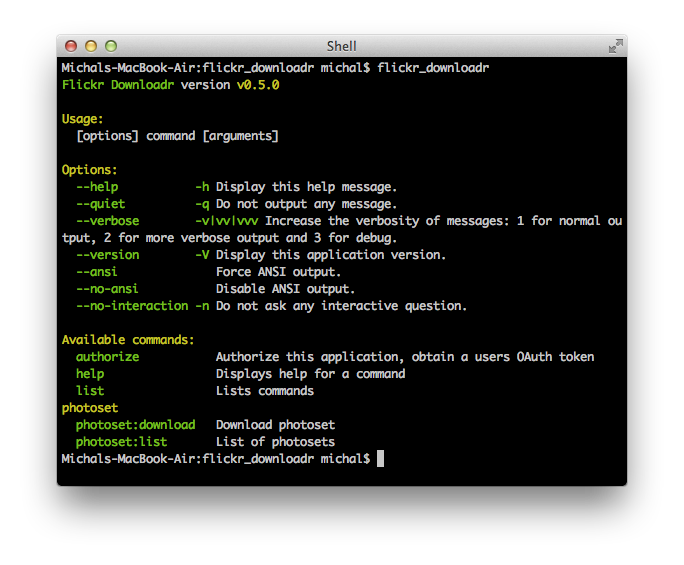Click 'Do not output any message.' description
Image resolution: width=684 pixels, height=565 pixels.
(x=306, y=204)
